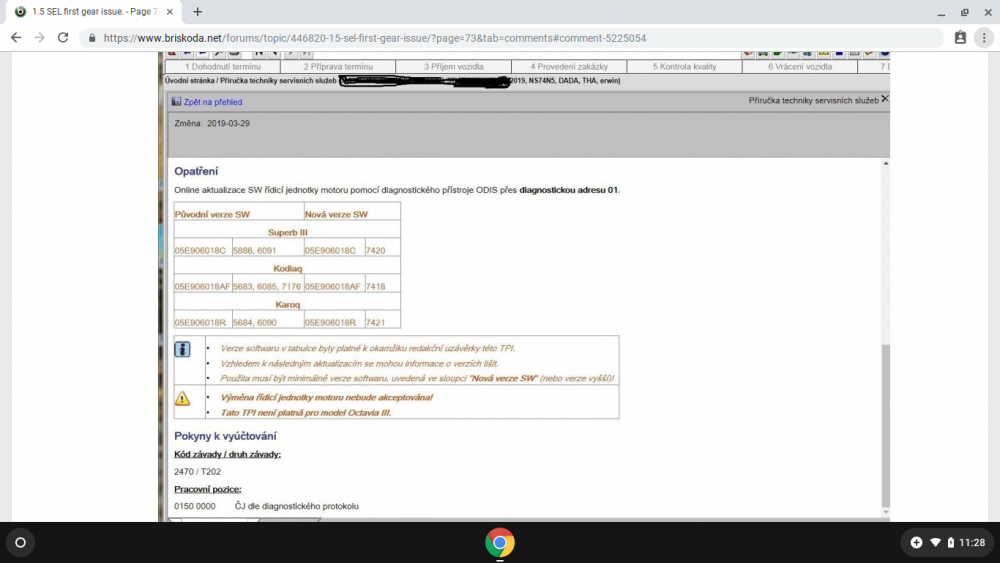Click the Superb III table header
This screenshot has height=563, width=1000.
(288, 232)
